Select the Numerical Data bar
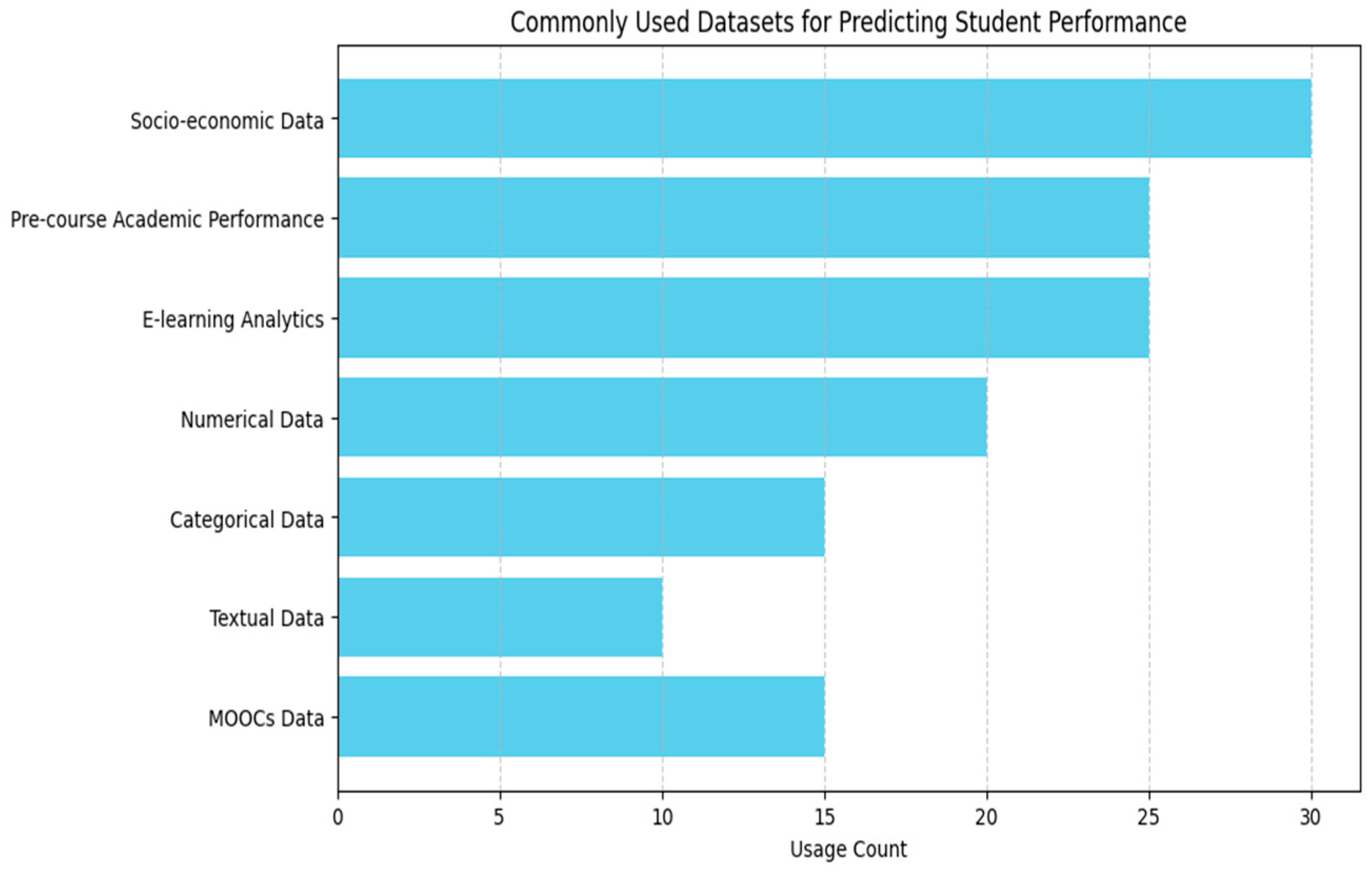This screenshot has height=875, width=1372. pyautogui.click(x=662, y=417)
